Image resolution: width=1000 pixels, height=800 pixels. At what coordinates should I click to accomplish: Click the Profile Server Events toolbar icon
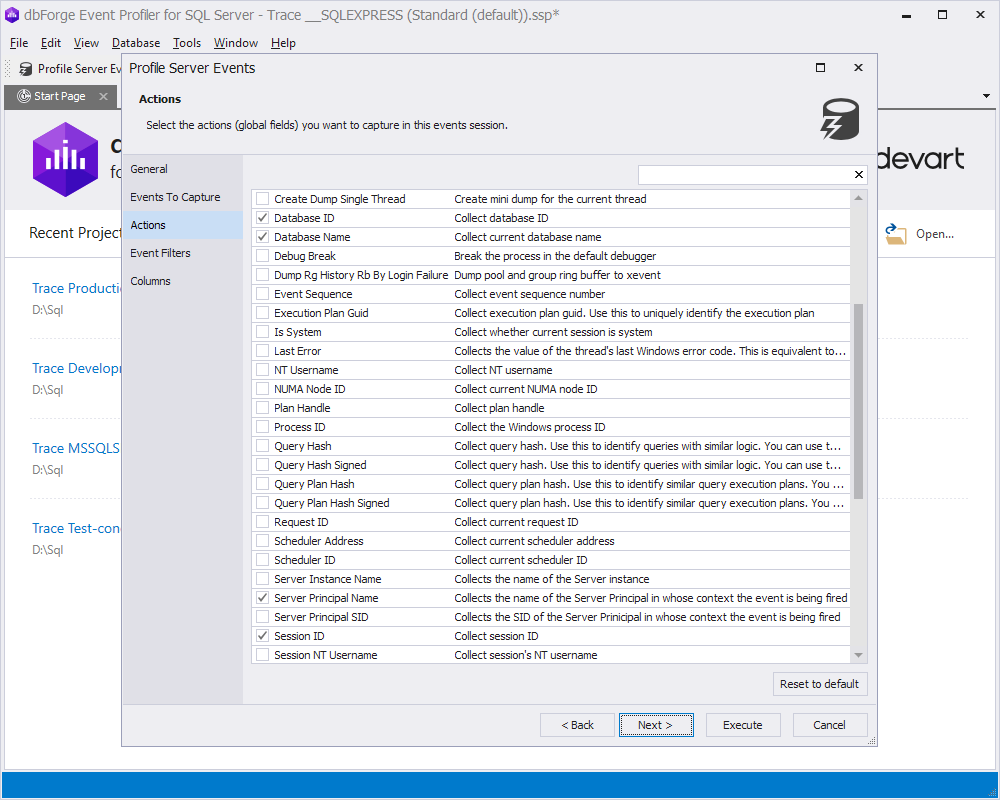[26, 68]
